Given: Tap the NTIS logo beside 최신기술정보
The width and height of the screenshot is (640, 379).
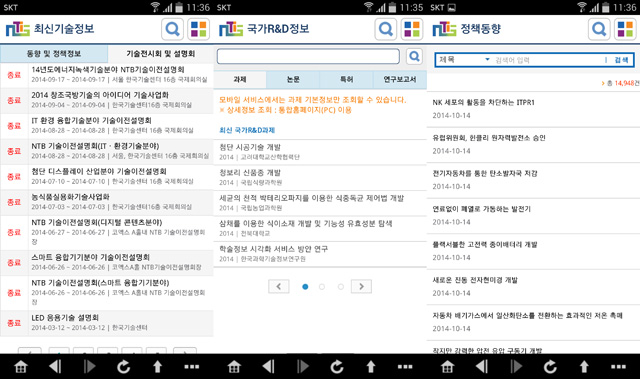Looking at the screenshot, I should point(18,29).
